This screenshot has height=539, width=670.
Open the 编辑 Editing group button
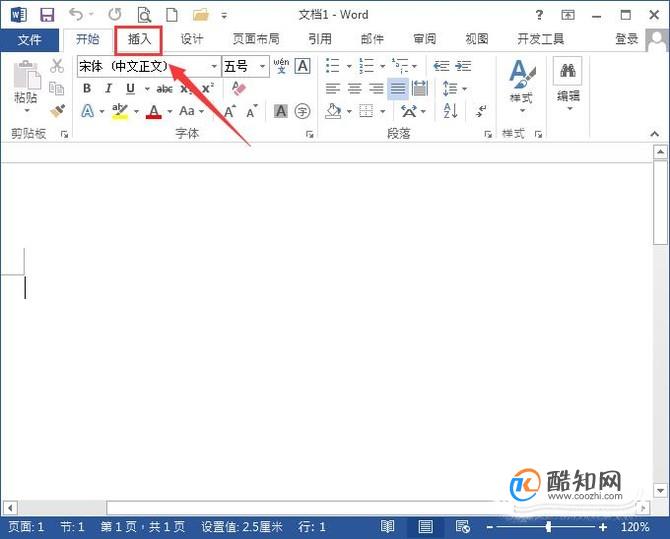point(568,85)
